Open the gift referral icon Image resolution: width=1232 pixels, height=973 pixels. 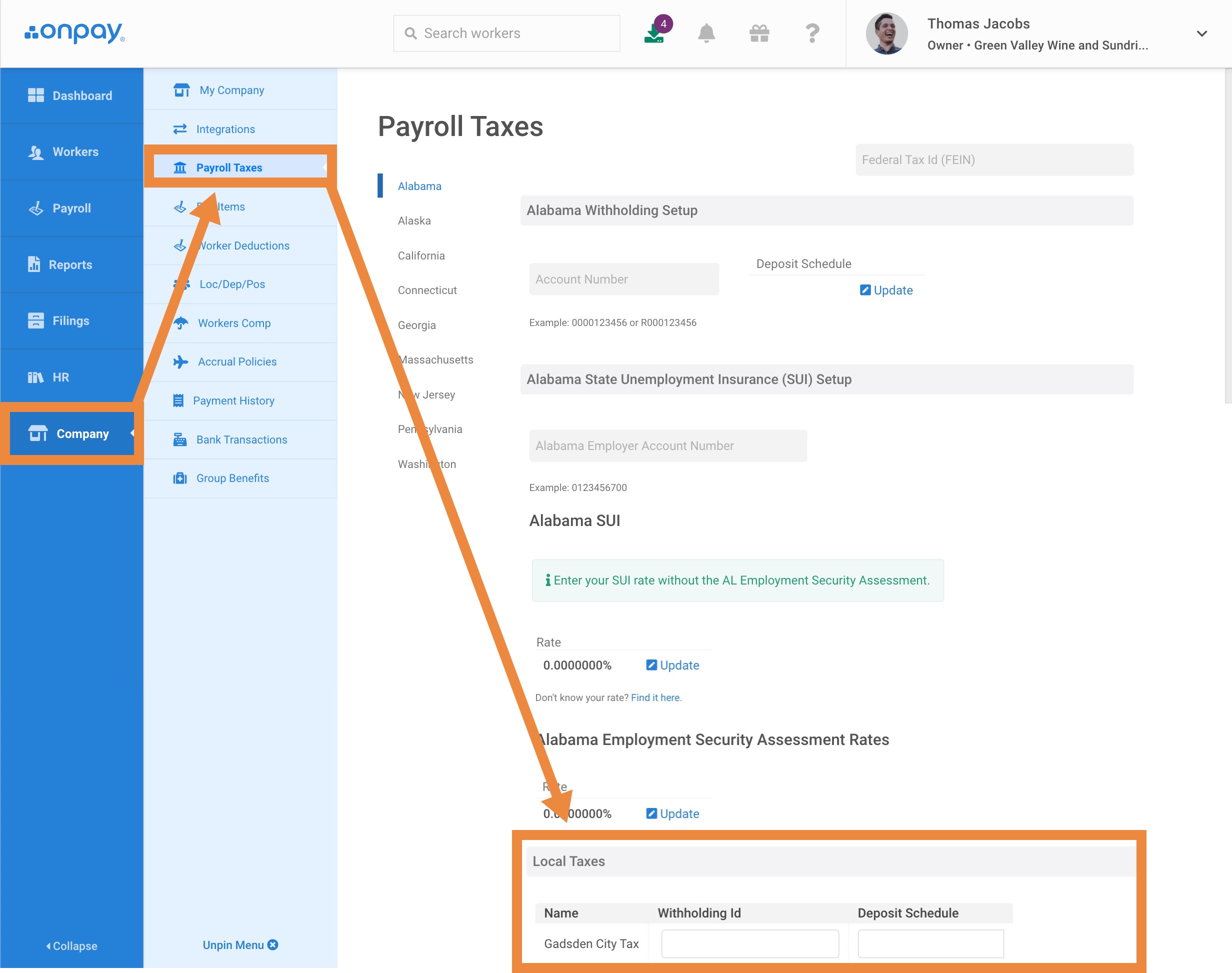pos(759,33)
